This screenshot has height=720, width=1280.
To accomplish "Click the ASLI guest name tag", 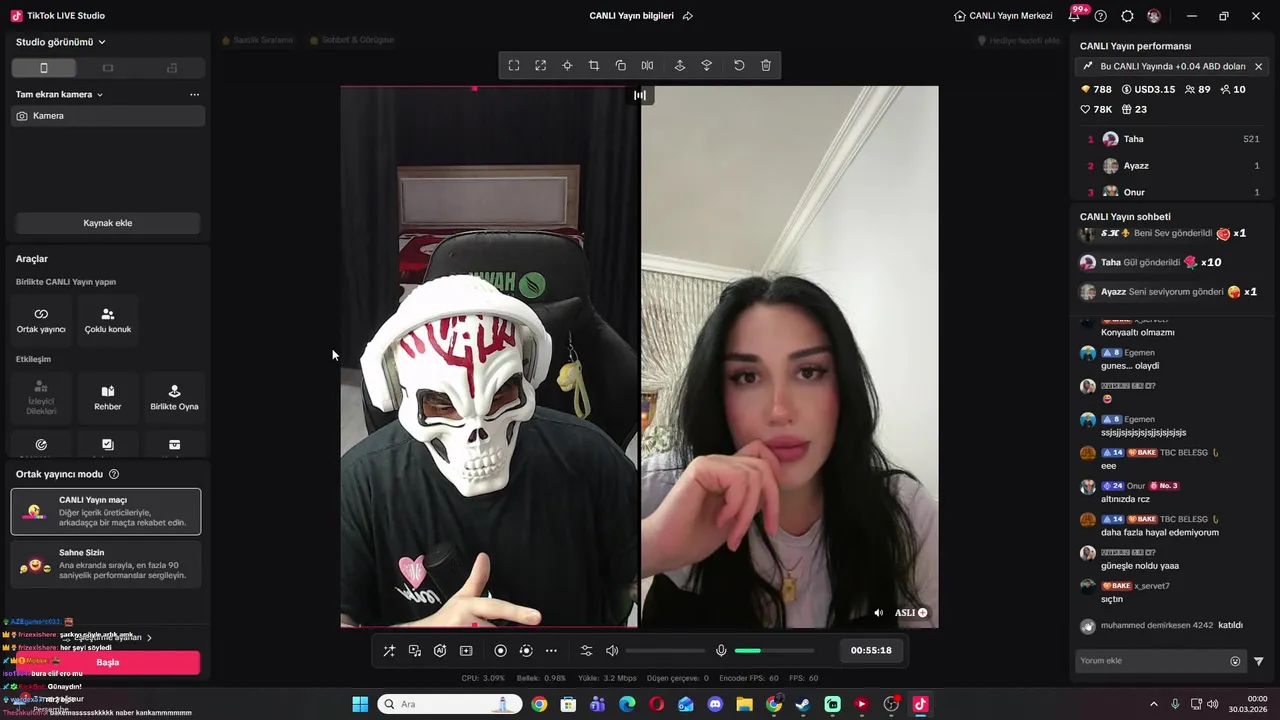I will pyautogui.click(x=910, y=613).
